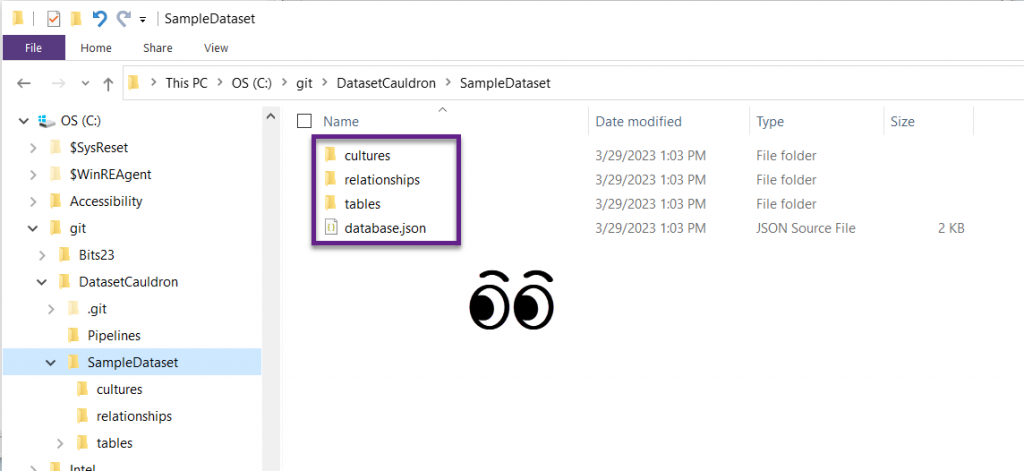Click the 2 KB size value

coord(950,229)
